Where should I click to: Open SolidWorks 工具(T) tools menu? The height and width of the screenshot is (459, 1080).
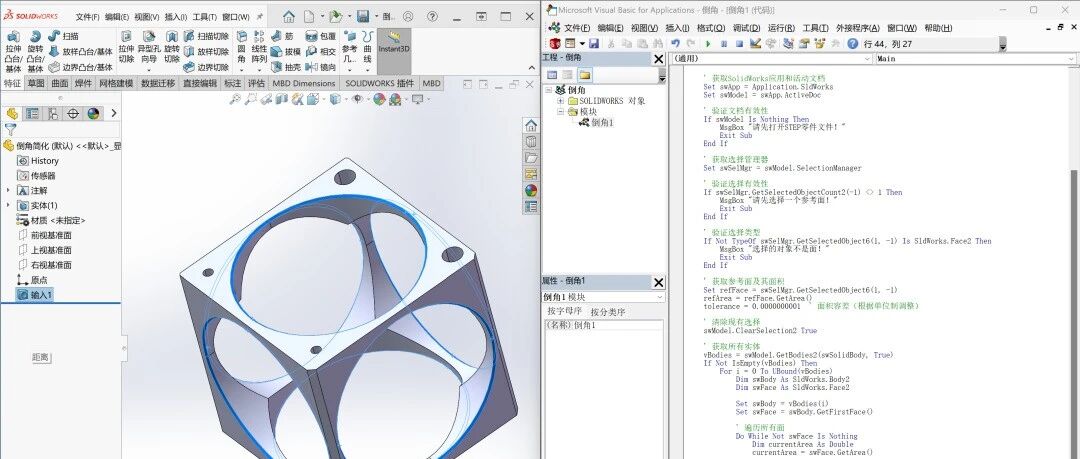(205, 17)
